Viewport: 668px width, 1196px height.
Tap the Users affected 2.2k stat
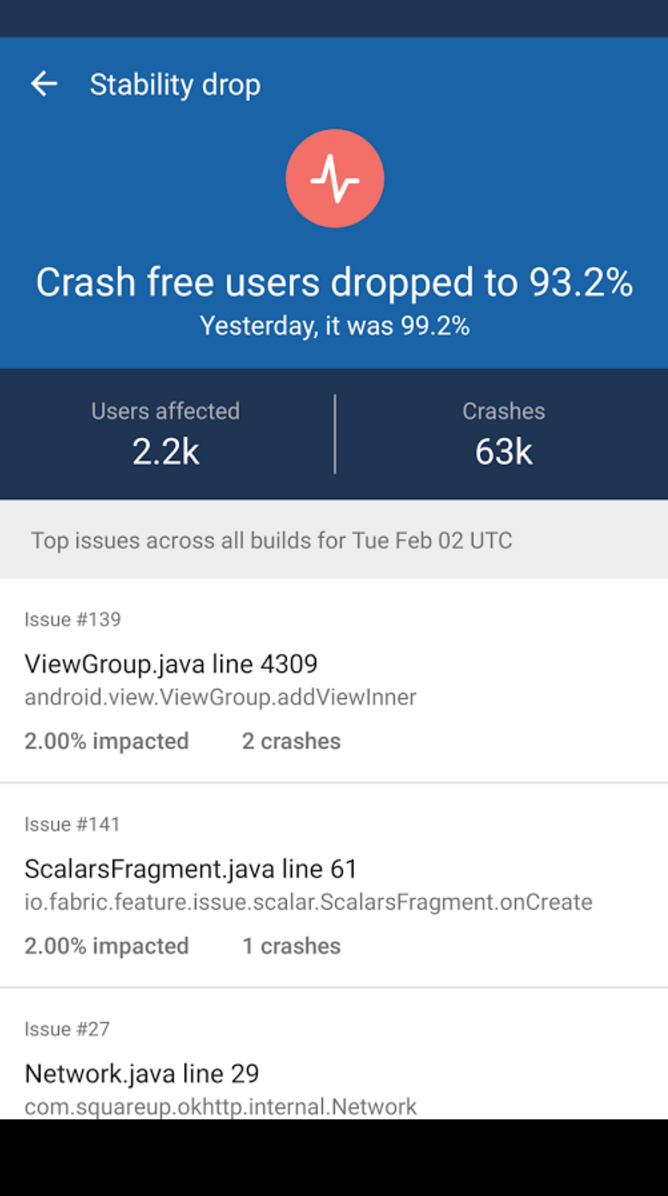tap(165, 433)
